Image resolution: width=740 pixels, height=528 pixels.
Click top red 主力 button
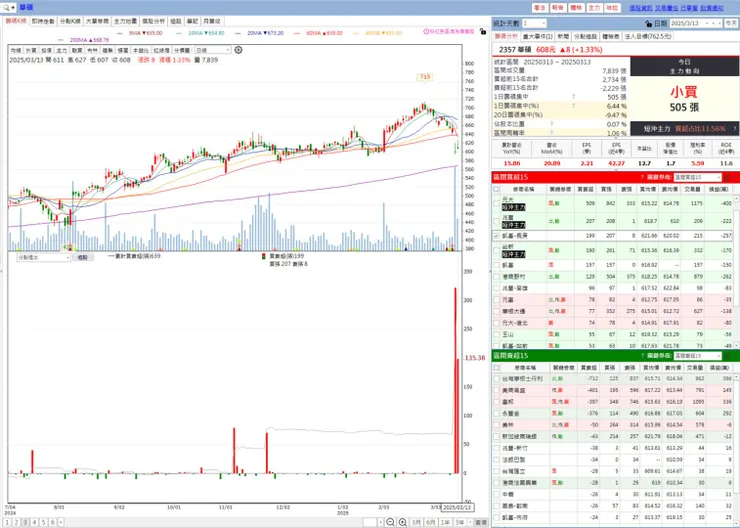tap(594, 8)
